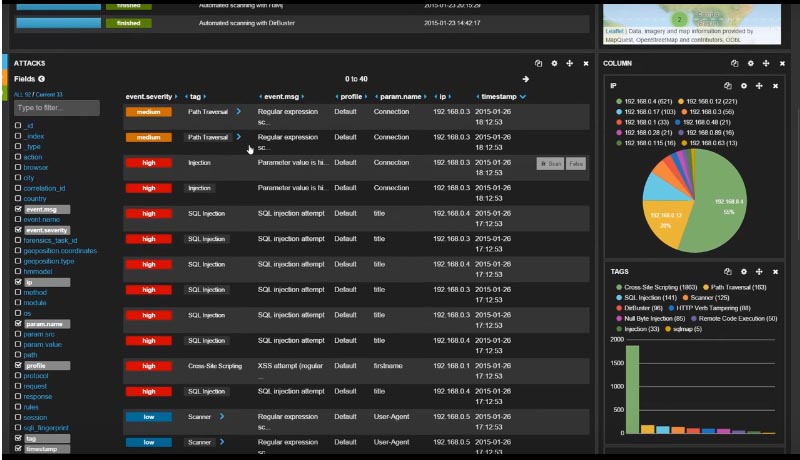
Task: Open settings gear of the IP pie chart panel
Action: [743, 86]
